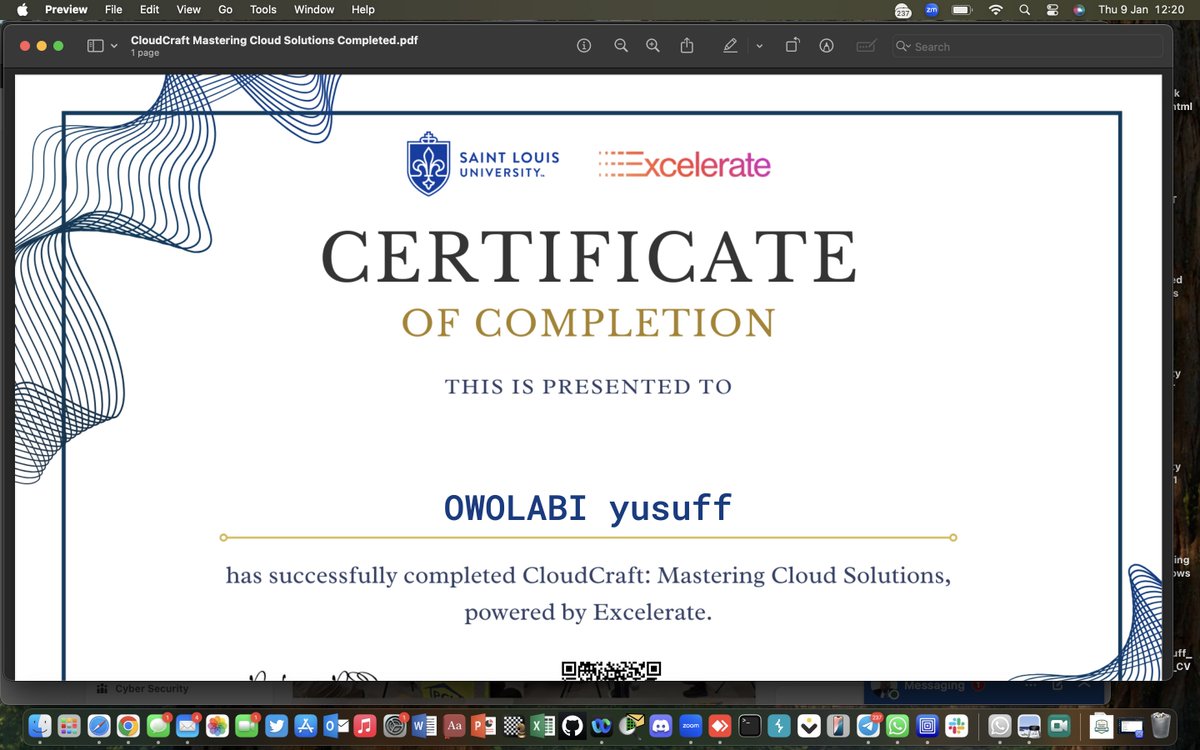1200x750 pixels.
Task: Open the Edit menu
Action: click(x=149, y=10)
